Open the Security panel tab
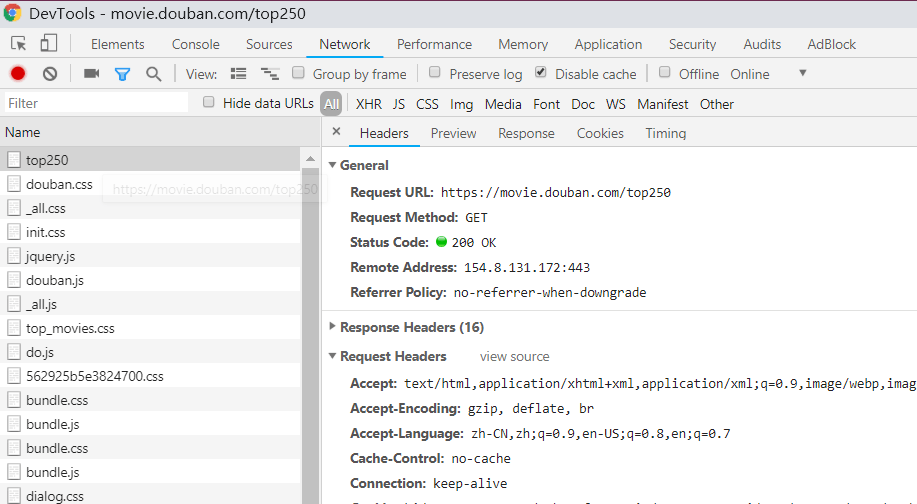 point(692,44)
